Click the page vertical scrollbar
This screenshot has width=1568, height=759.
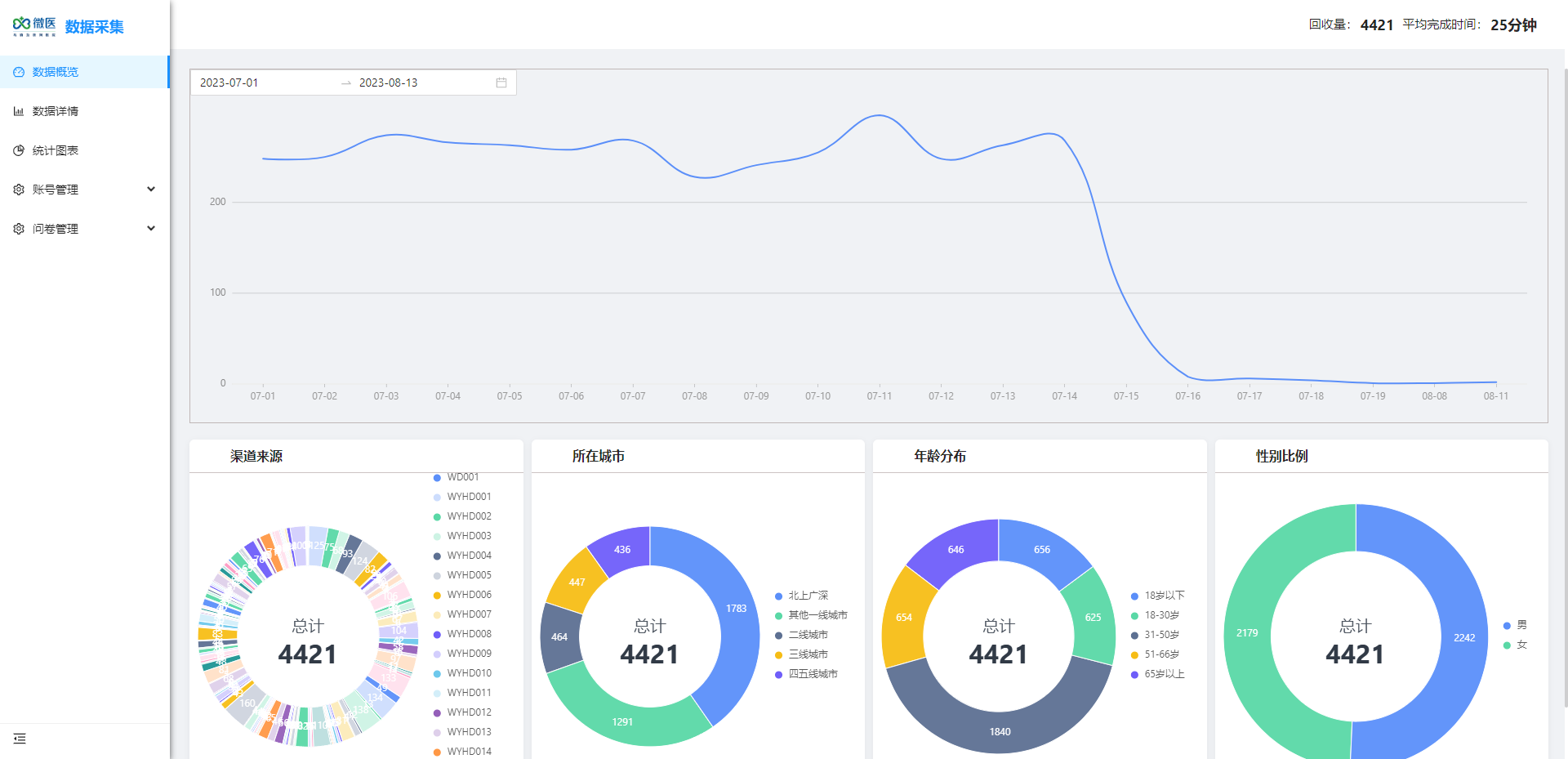point(1565,386)
